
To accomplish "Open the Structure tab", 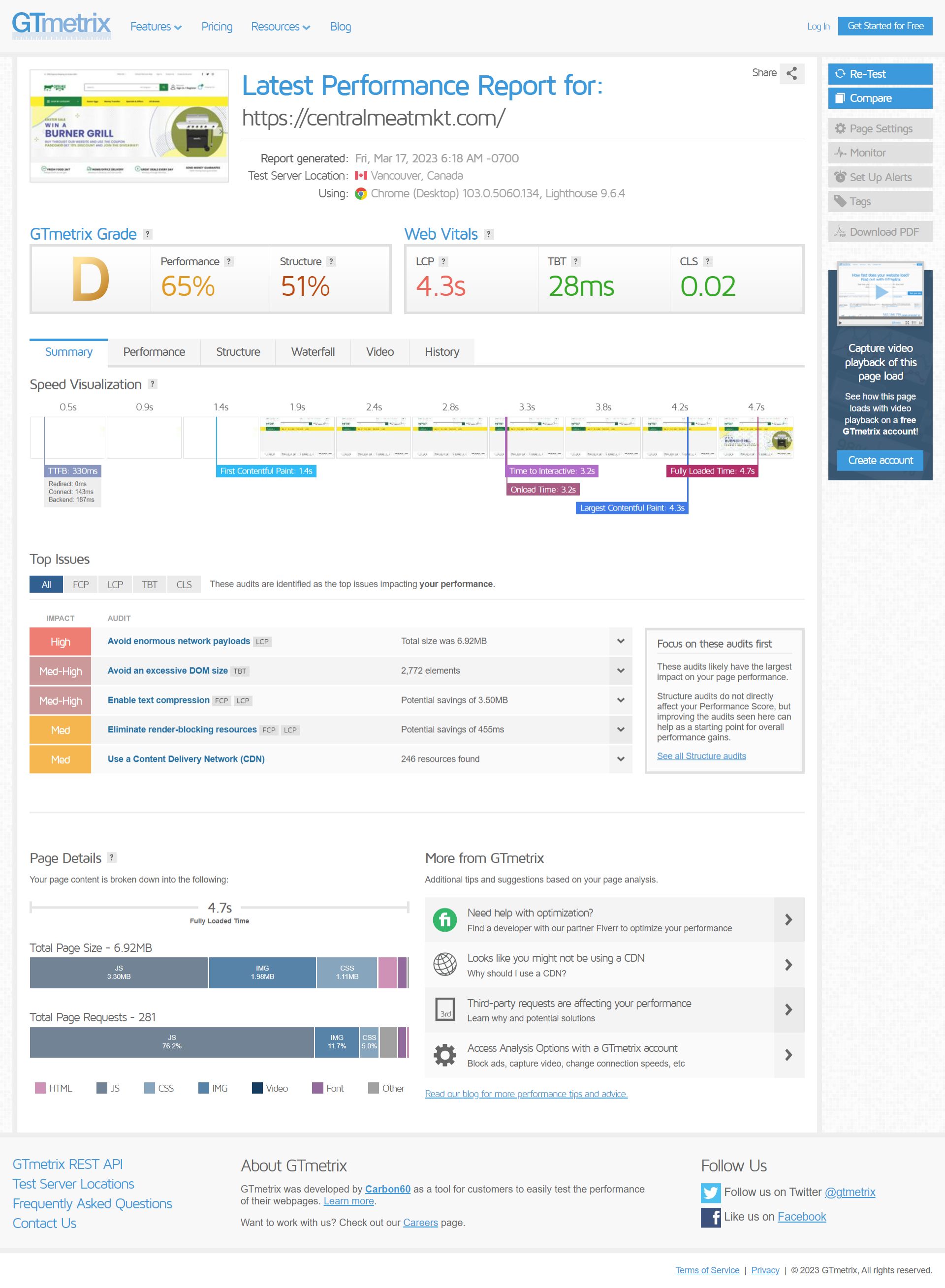I will (x=238, y=352).
